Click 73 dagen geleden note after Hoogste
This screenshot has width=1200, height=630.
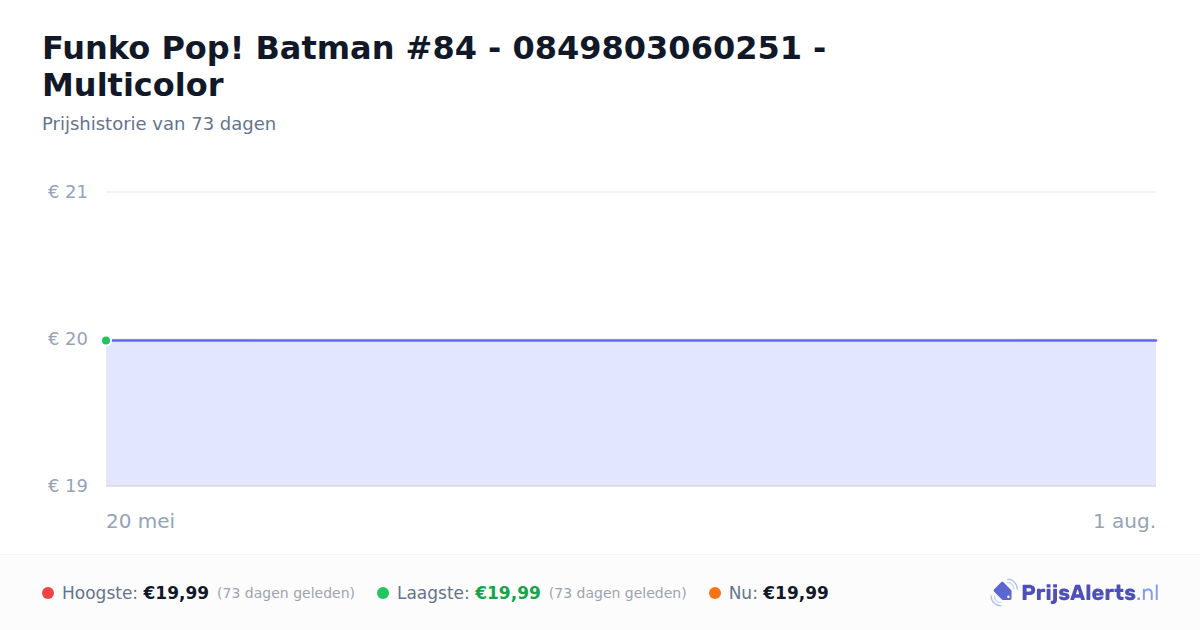point(286,593)
